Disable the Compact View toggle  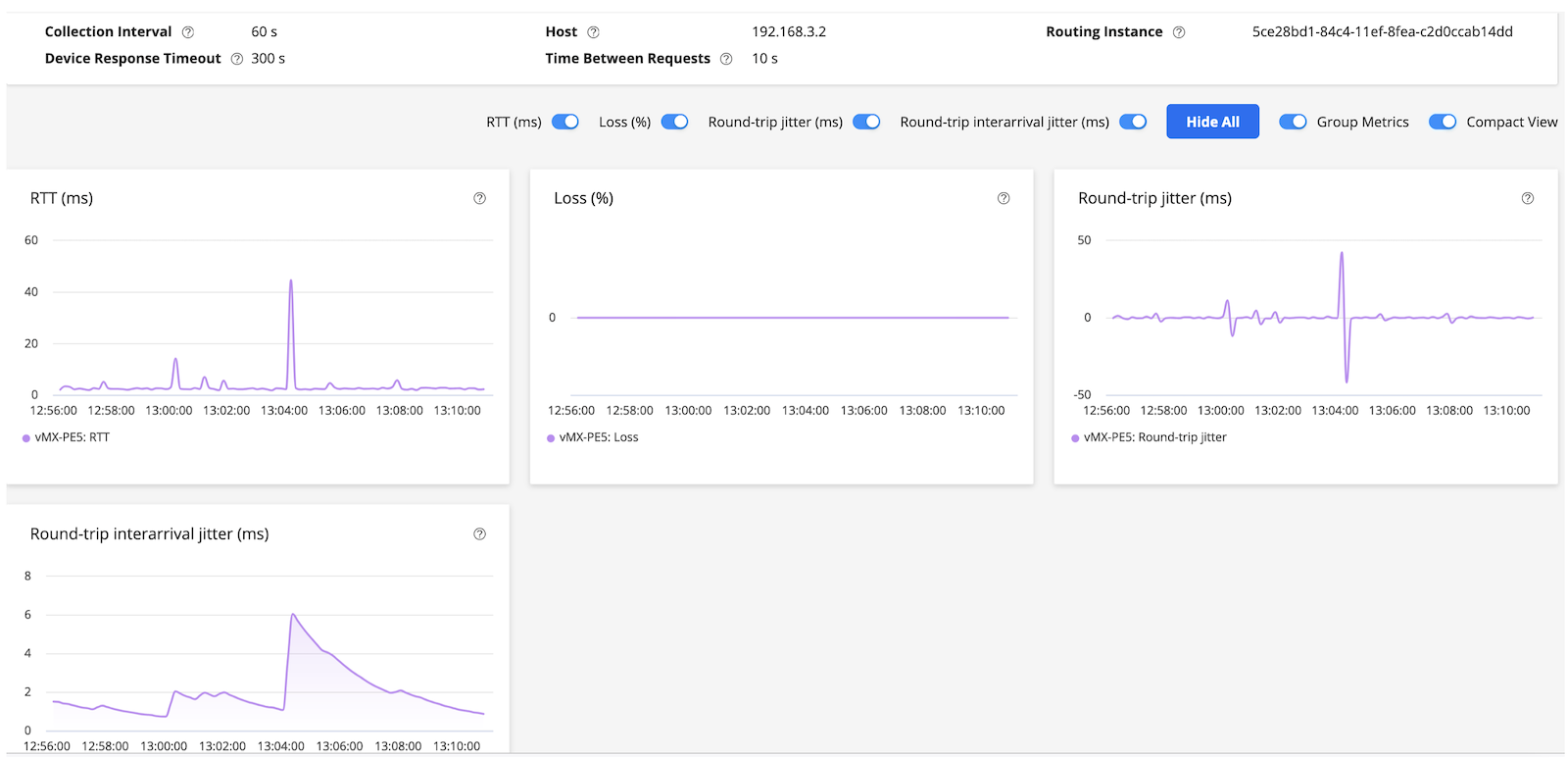click(x=1443, y=122)
